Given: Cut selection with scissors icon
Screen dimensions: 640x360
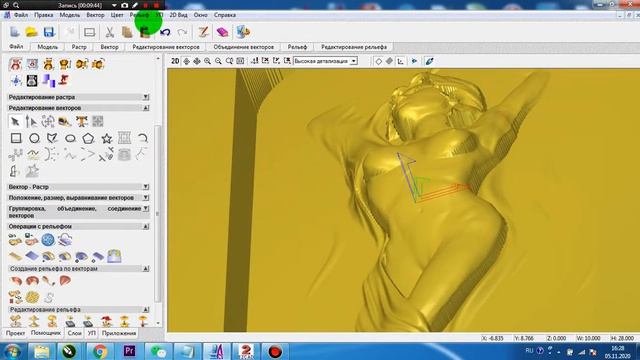Looking at the screenshot, I should [109, 32].
